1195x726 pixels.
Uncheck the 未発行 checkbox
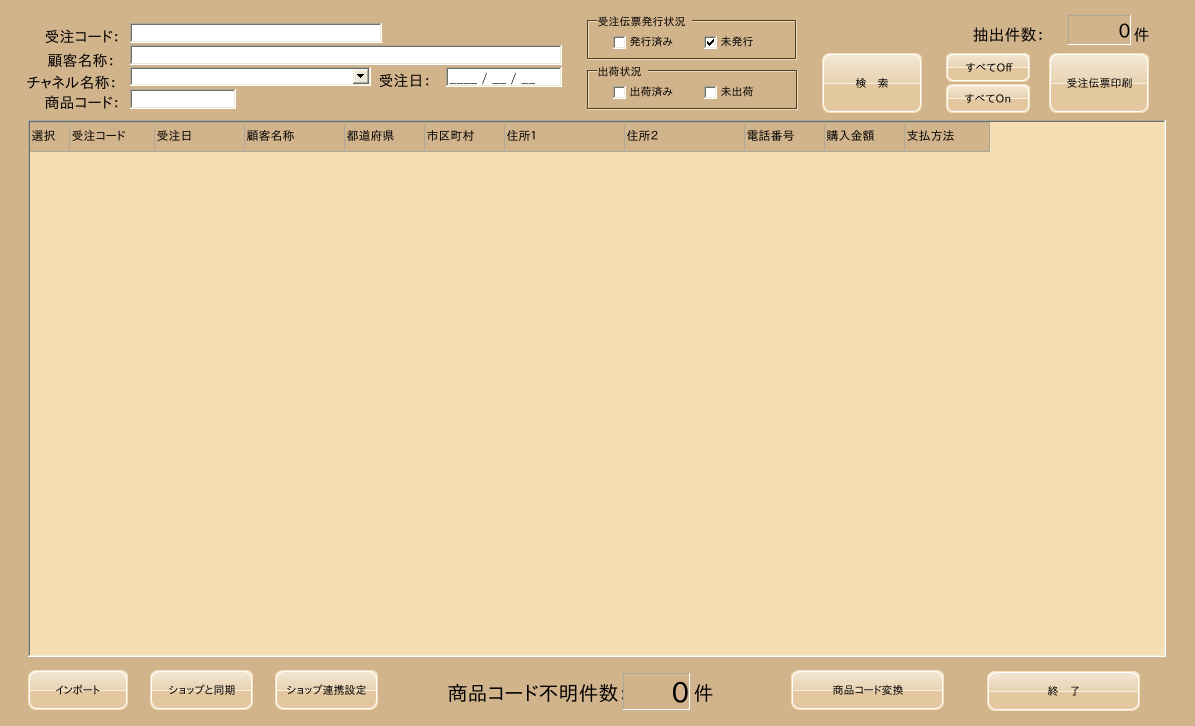710,43
